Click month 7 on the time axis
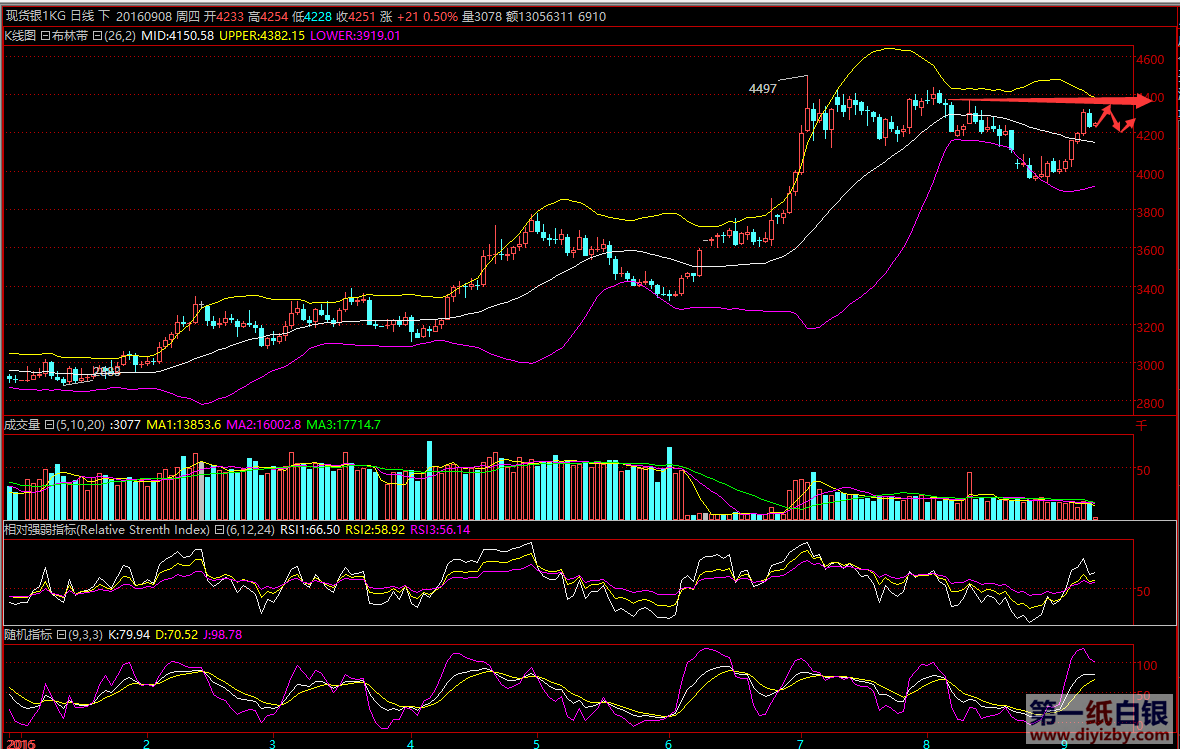 pos(799,743)
